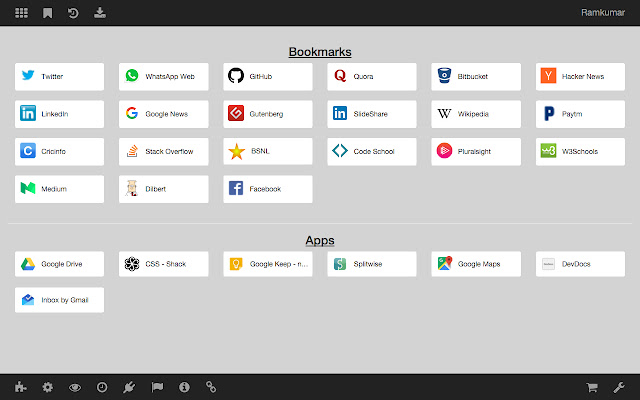Click the W3Schools green icon
This screenshot has height=400, width=640.
[548, 151]
